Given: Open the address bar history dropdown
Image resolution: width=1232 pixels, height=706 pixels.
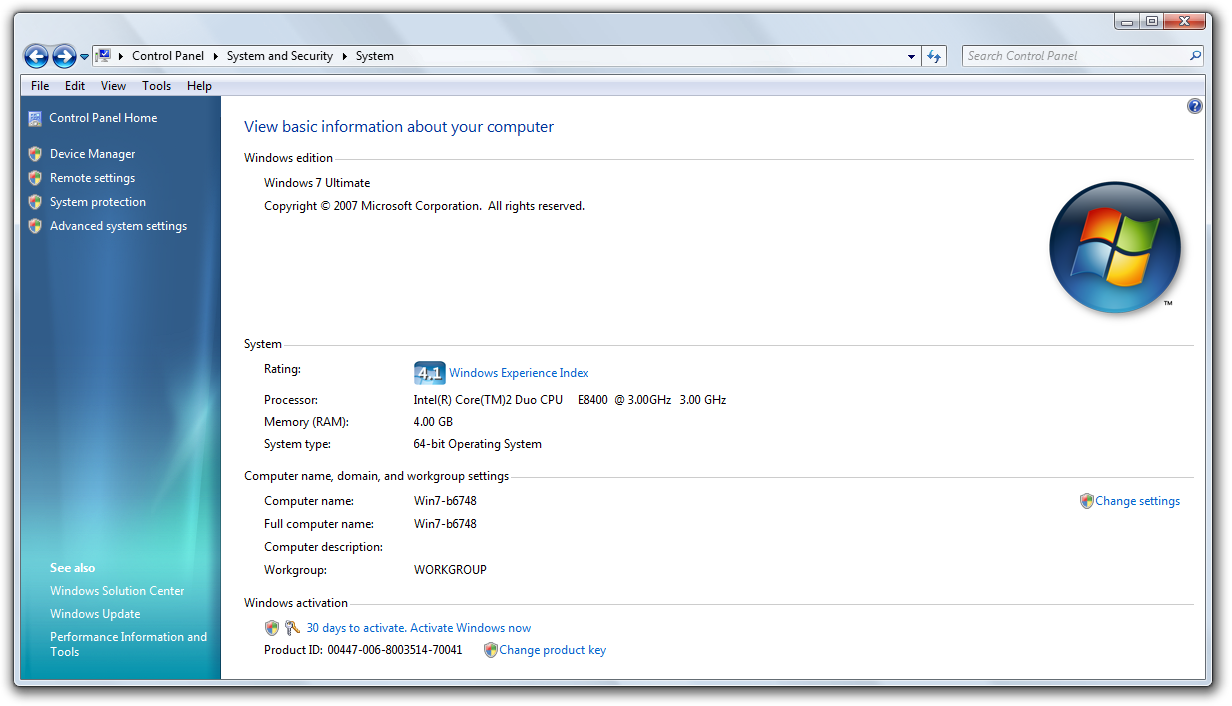Looking at the screenshot, I should click(x=911, y=56).
